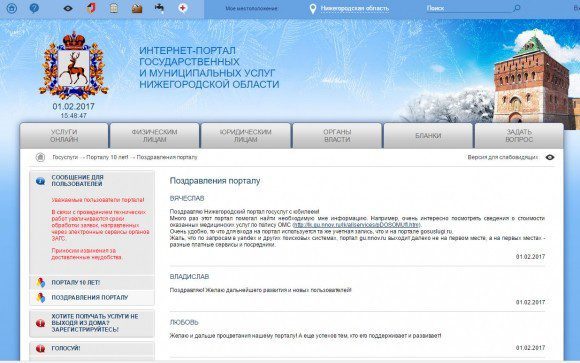Screen dimensions: 580x363
Task: Click the Мое местоположение label
Action: point(252,8)
